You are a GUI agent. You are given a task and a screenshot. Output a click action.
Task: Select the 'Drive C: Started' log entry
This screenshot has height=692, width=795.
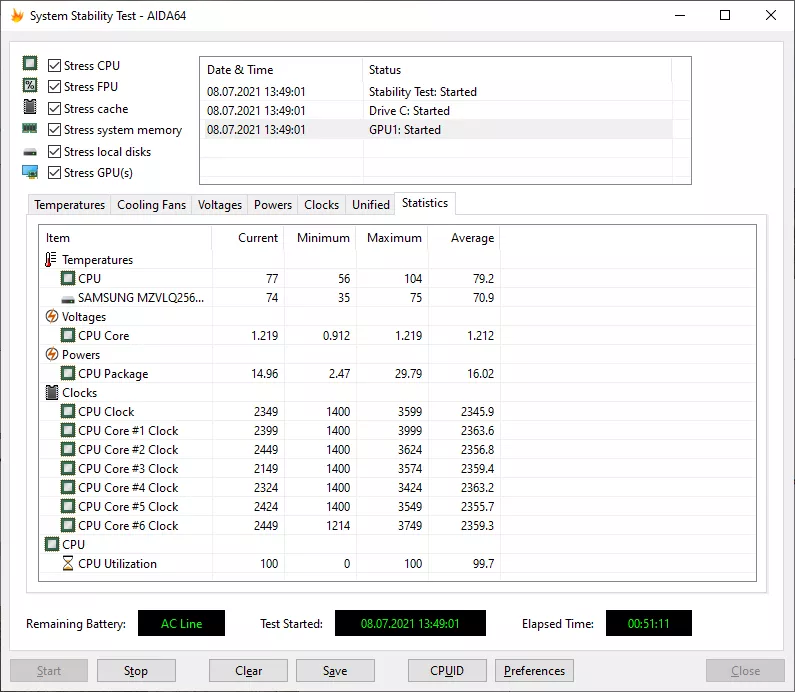tap(436, 111)
